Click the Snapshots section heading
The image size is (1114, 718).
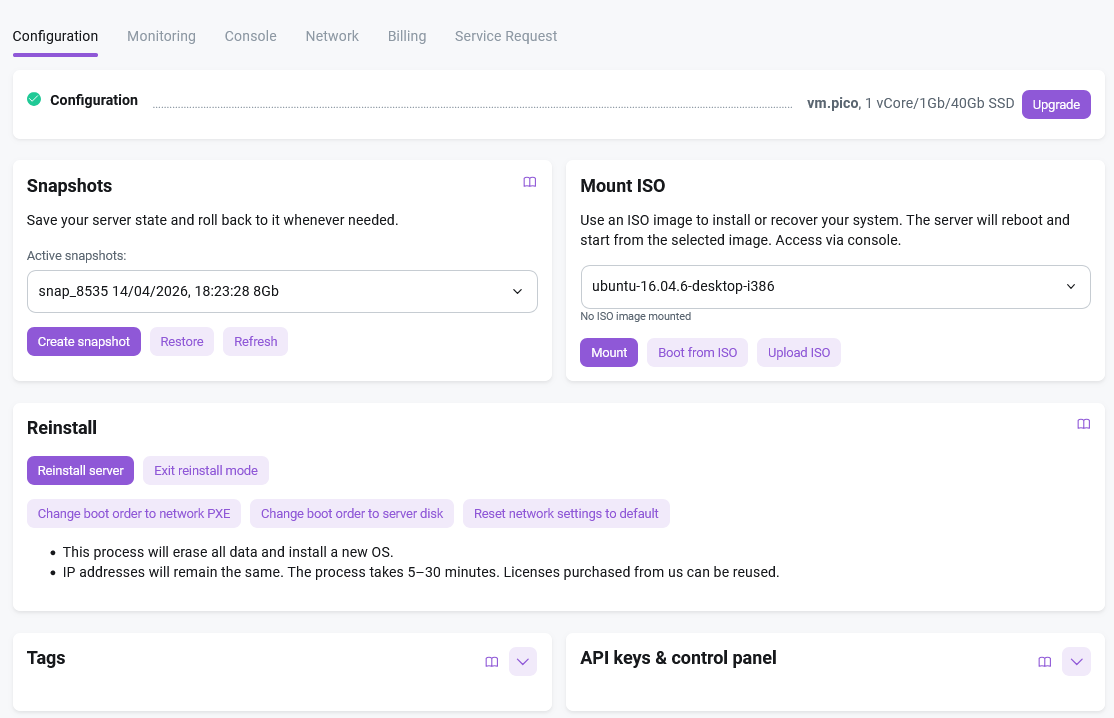pyautogui.click(x=70, y=186)
